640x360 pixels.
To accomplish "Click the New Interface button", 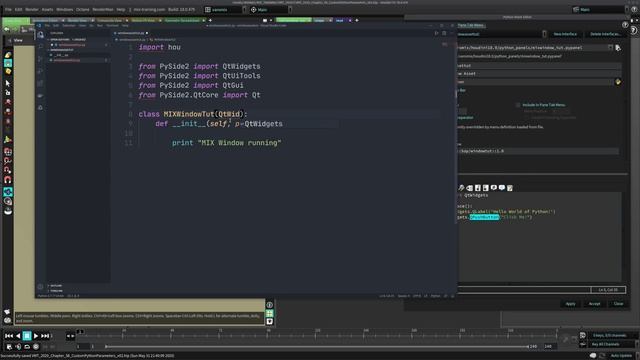I will coord(565,34).
